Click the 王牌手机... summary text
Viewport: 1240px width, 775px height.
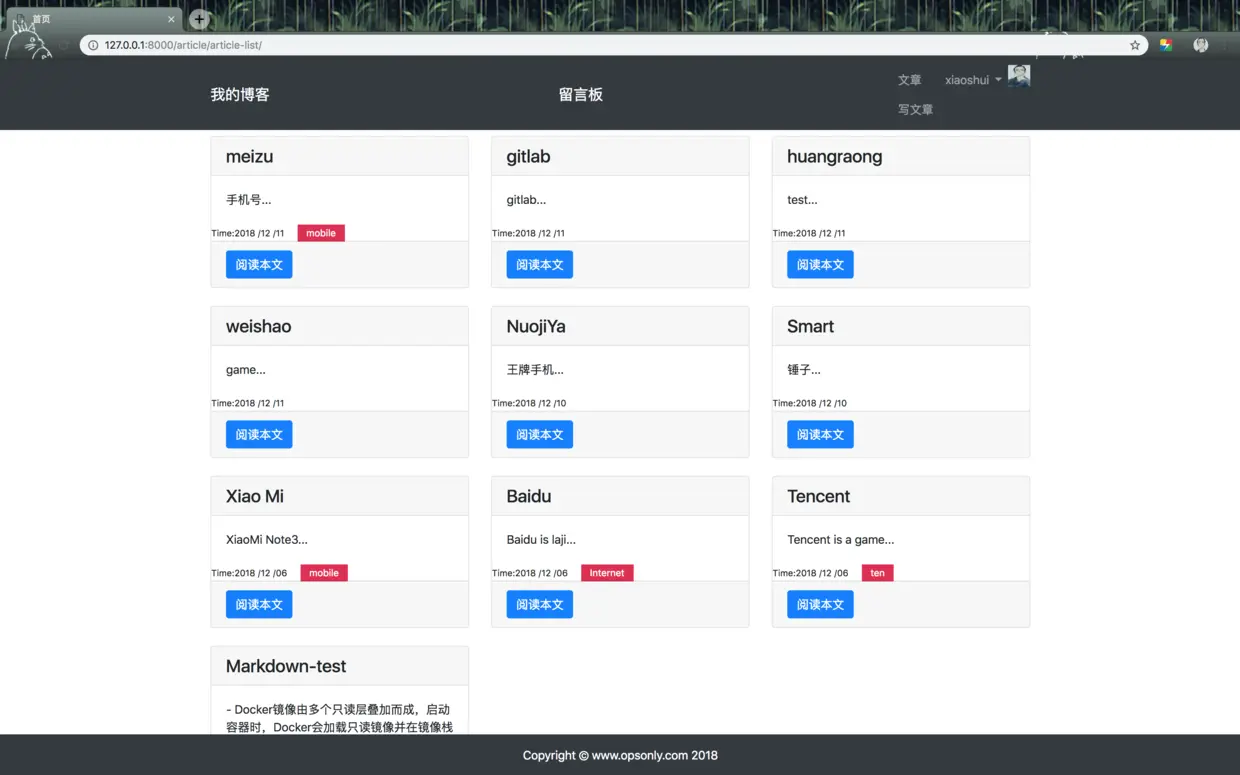coord(535,370)
